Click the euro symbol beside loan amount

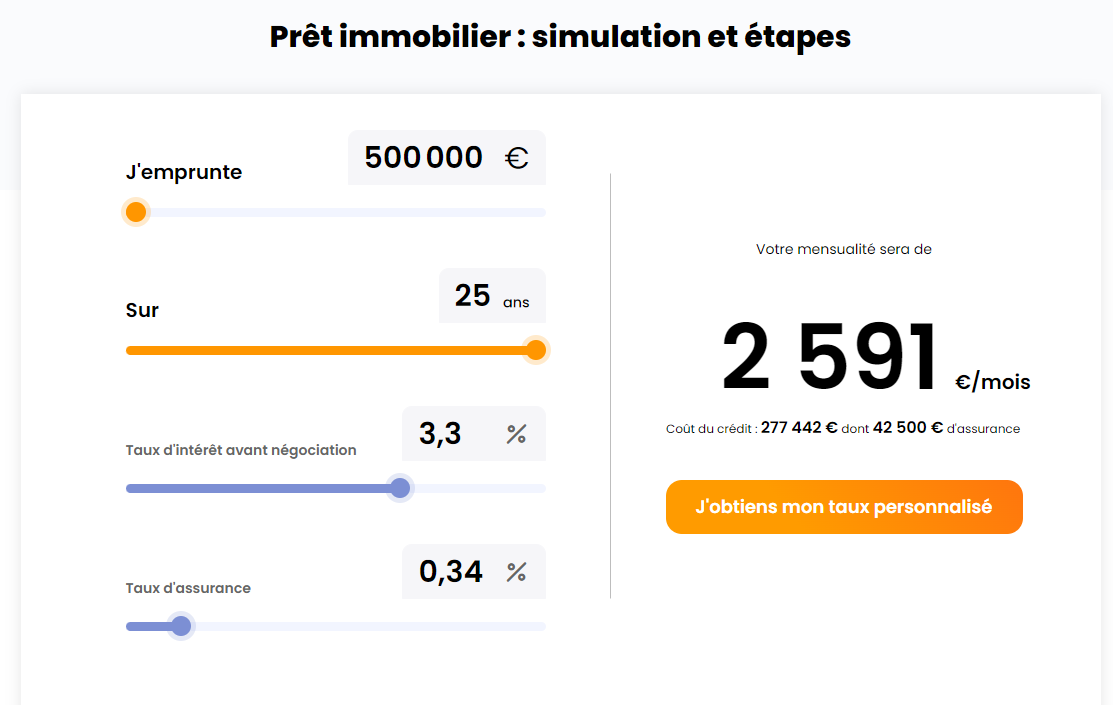(x=516, y=158)
